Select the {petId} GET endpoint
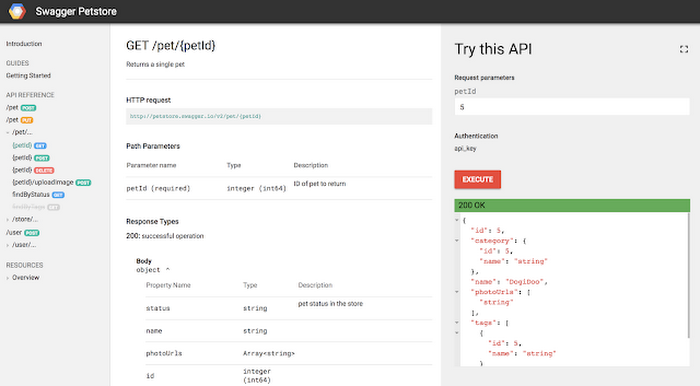This screenshot has width=700, height=386. pos(29,145)
